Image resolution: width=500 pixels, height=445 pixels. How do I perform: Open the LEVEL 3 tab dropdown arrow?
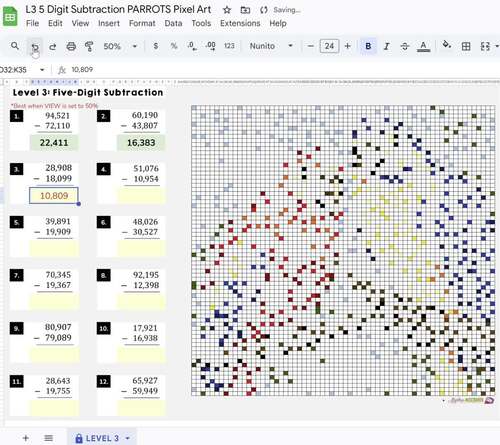pyautogui.click(x=128, y=438)
